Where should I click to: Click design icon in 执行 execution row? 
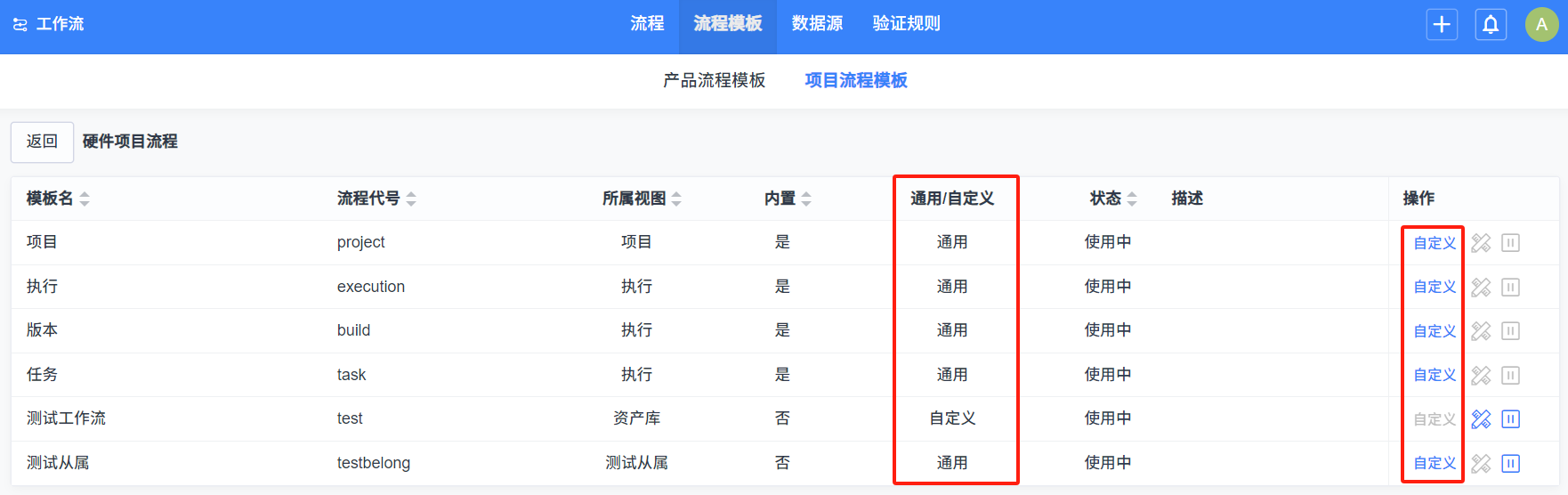[1481, 287]
